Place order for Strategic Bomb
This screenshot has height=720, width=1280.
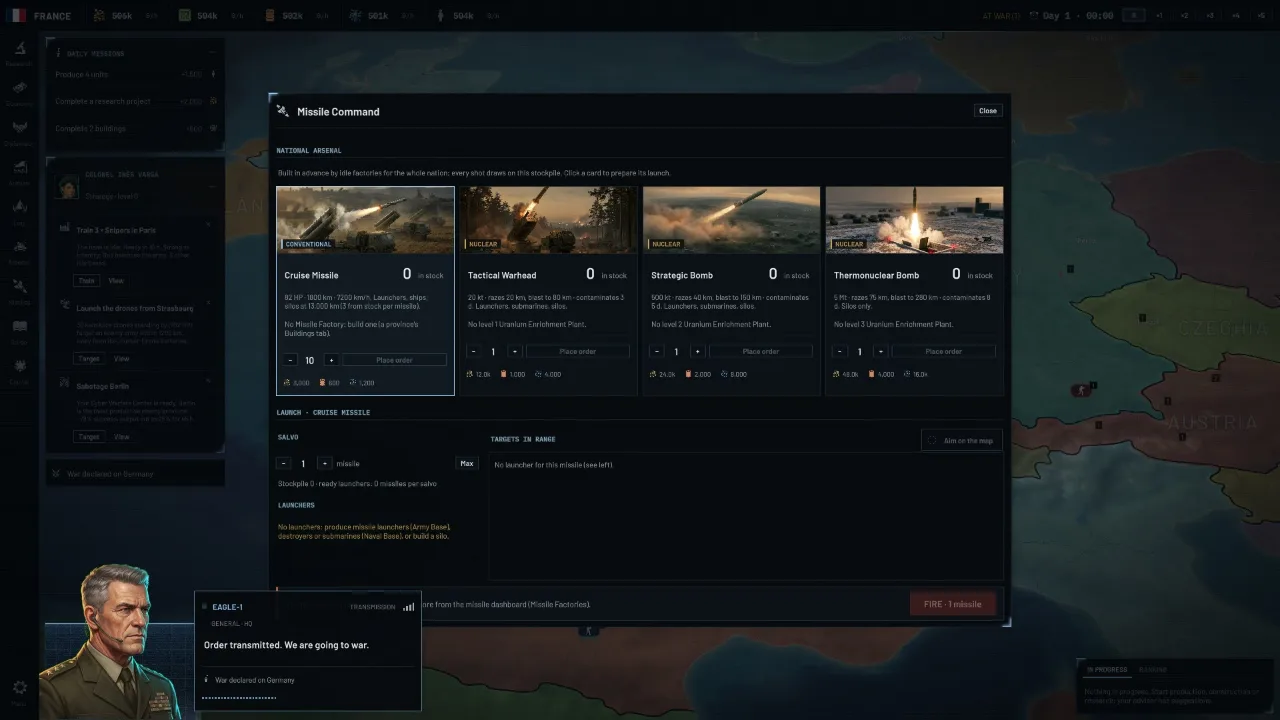pyautogui.click(x=761, y=351)
